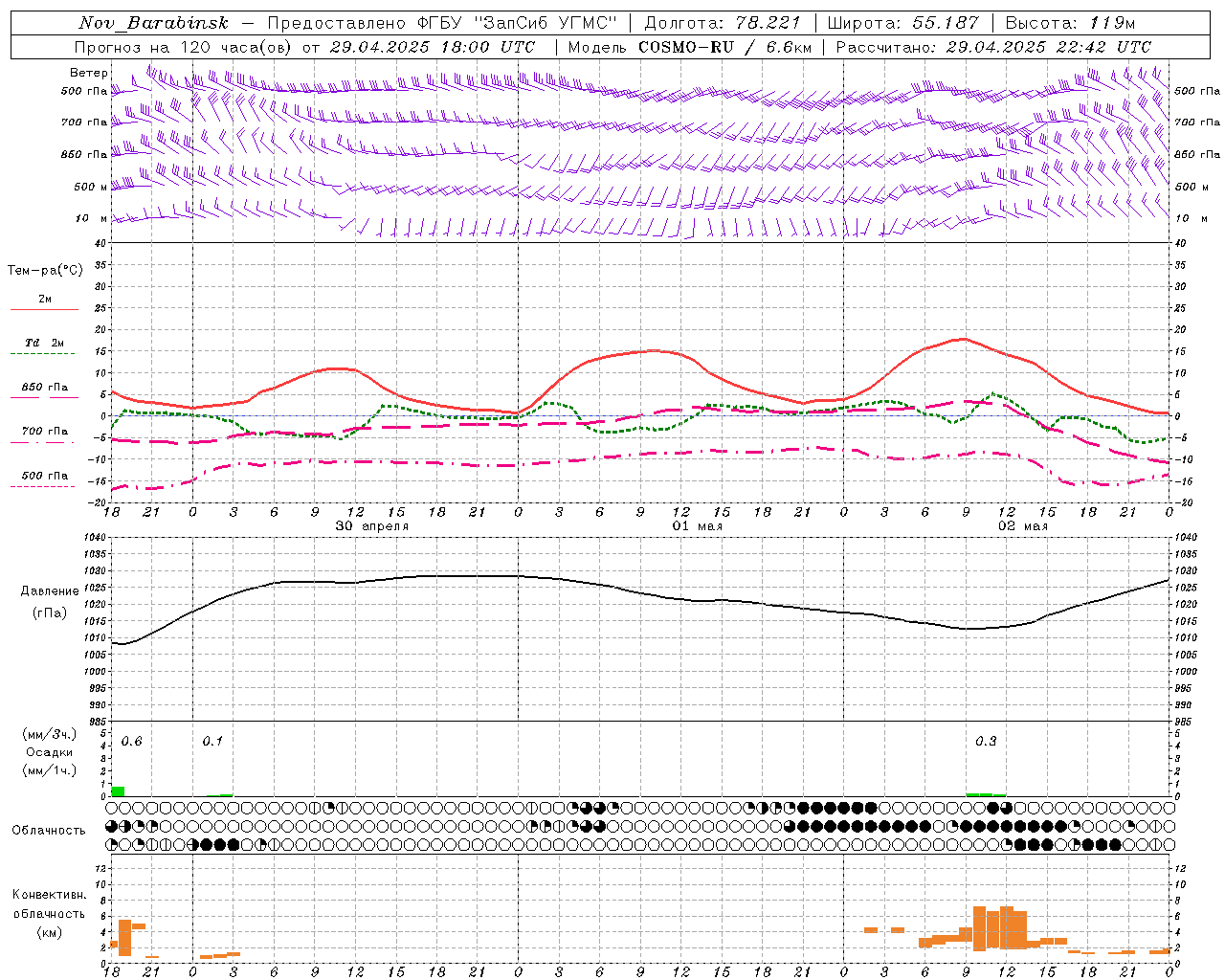Click the "(мм/3ч.)" precipitation unit label
The width and height of the screenshot is (1225, 980).
tap(50, 734)
